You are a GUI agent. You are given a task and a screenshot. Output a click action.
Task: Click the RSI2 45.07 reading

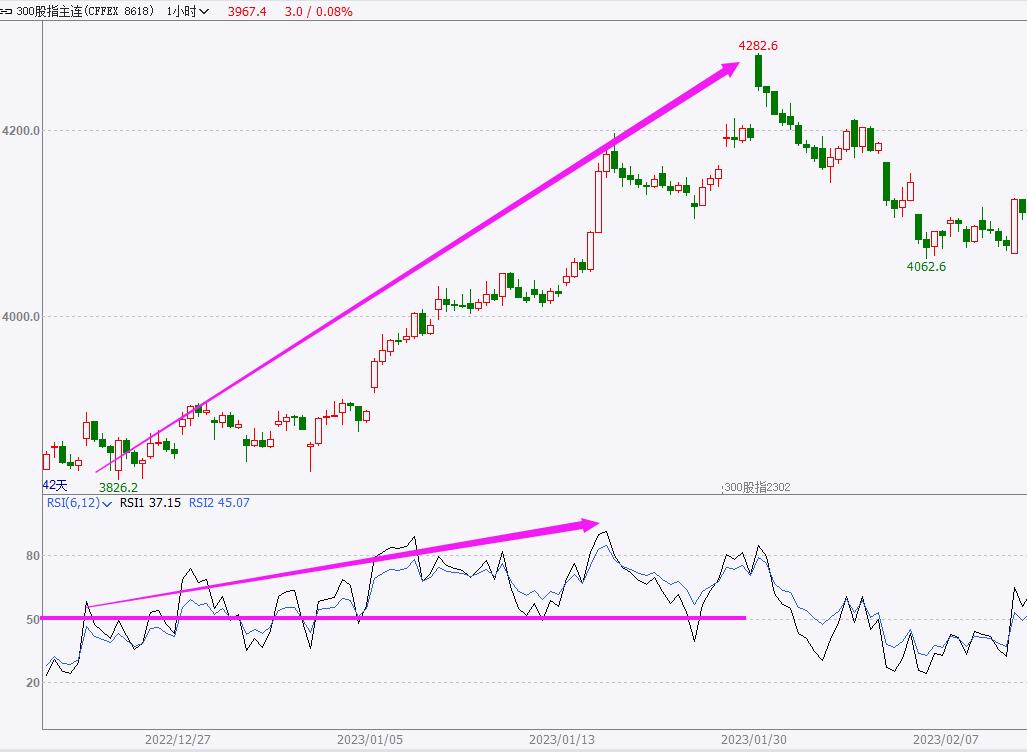coord(219,503)
